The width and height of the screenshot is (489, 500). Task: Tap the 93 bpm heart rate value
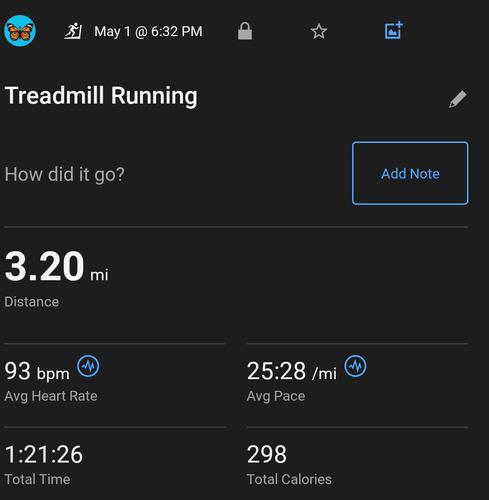click(x=37, y=371)
